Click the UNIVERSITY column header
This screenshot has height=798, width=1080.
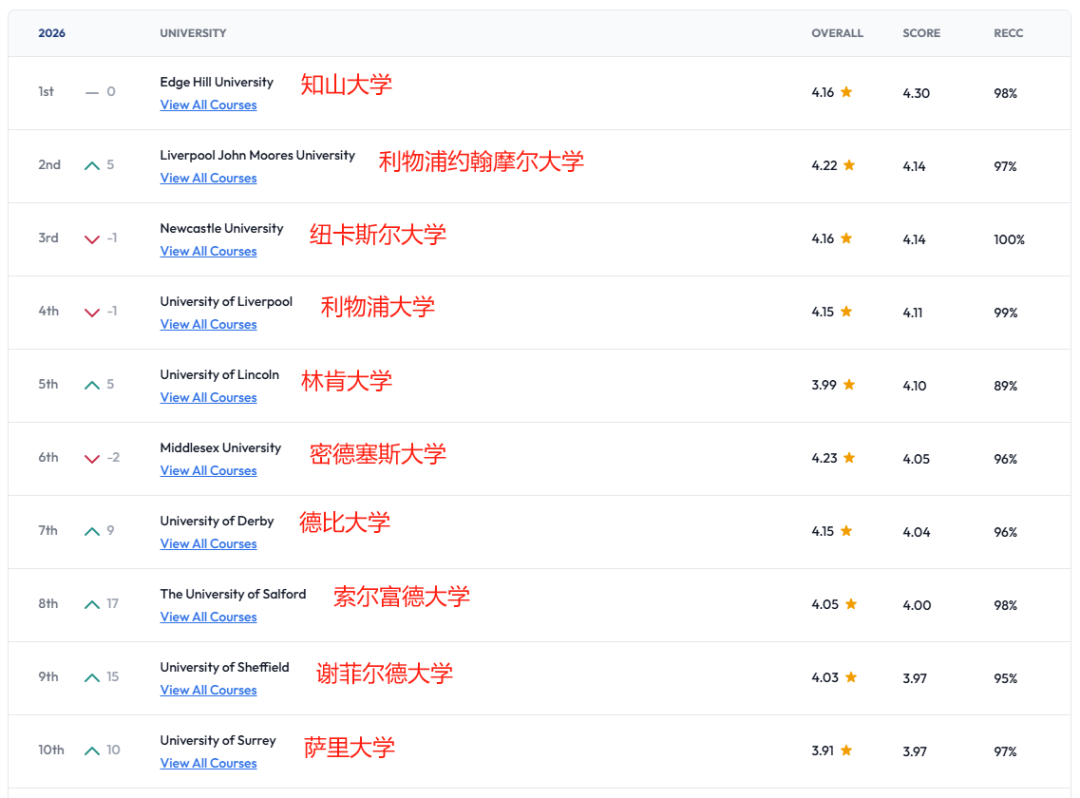193,33
